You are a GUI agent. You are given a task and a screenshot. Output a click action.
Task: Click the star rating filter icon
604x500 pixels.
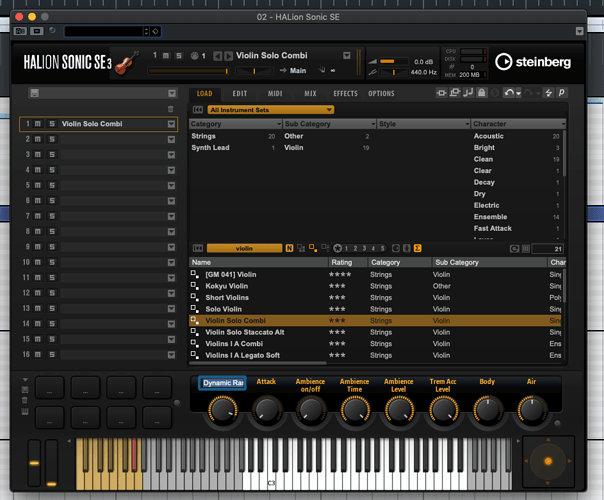pos(337,248)
